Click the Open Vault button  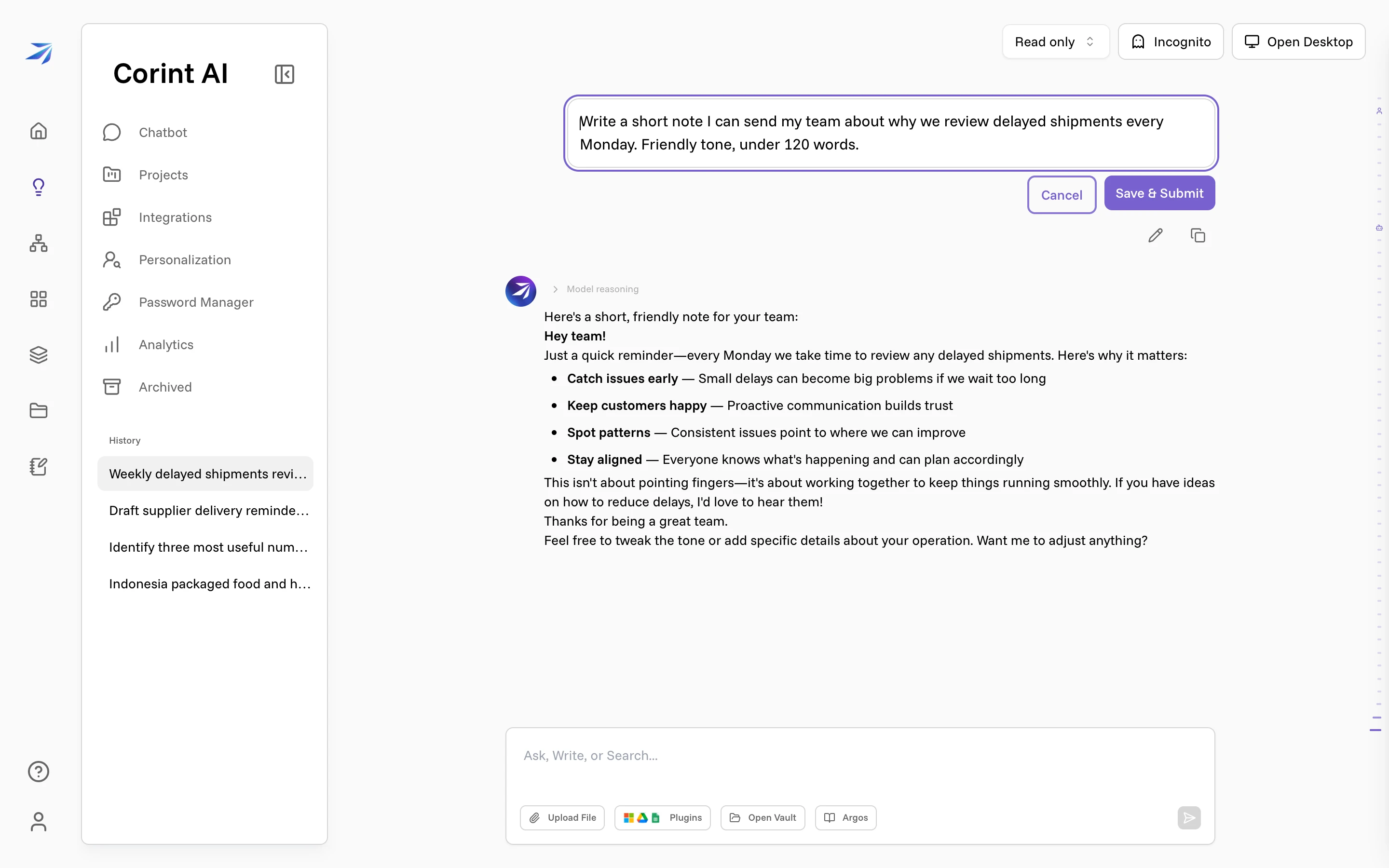[763, 817]
